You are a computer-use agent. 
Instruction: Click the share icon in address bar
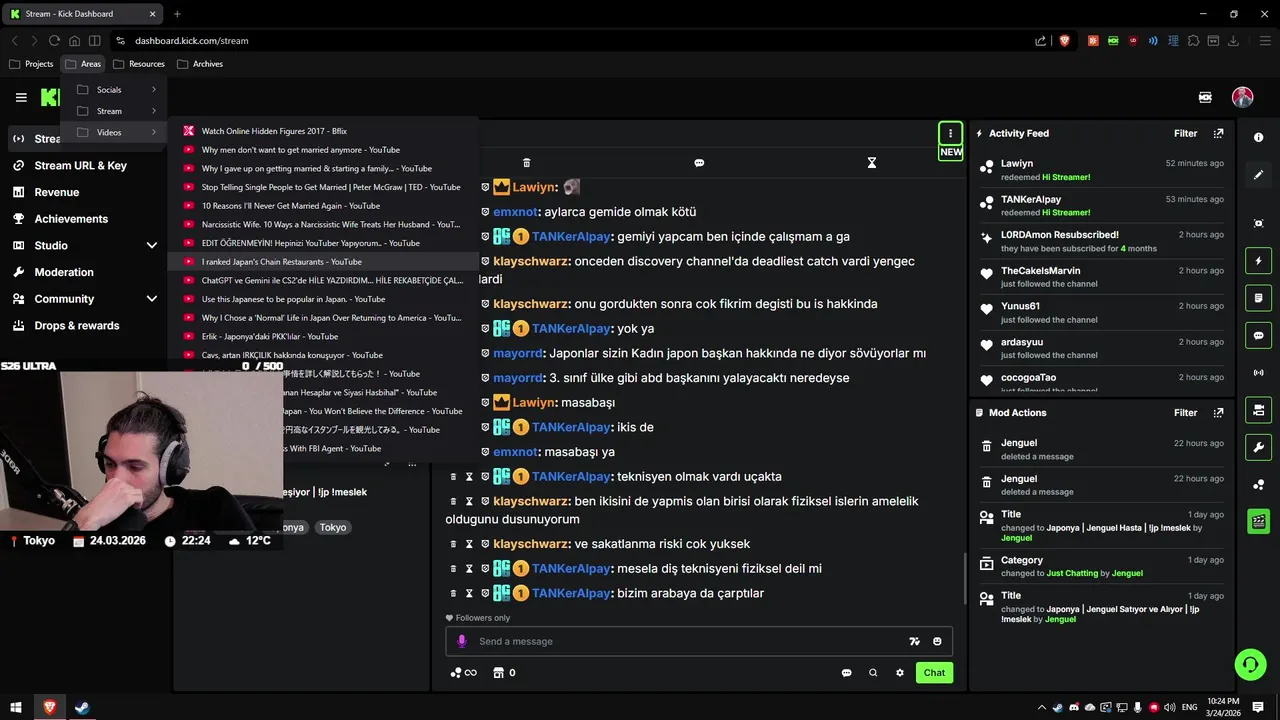pyautogui.click(x=1041, y=41)
